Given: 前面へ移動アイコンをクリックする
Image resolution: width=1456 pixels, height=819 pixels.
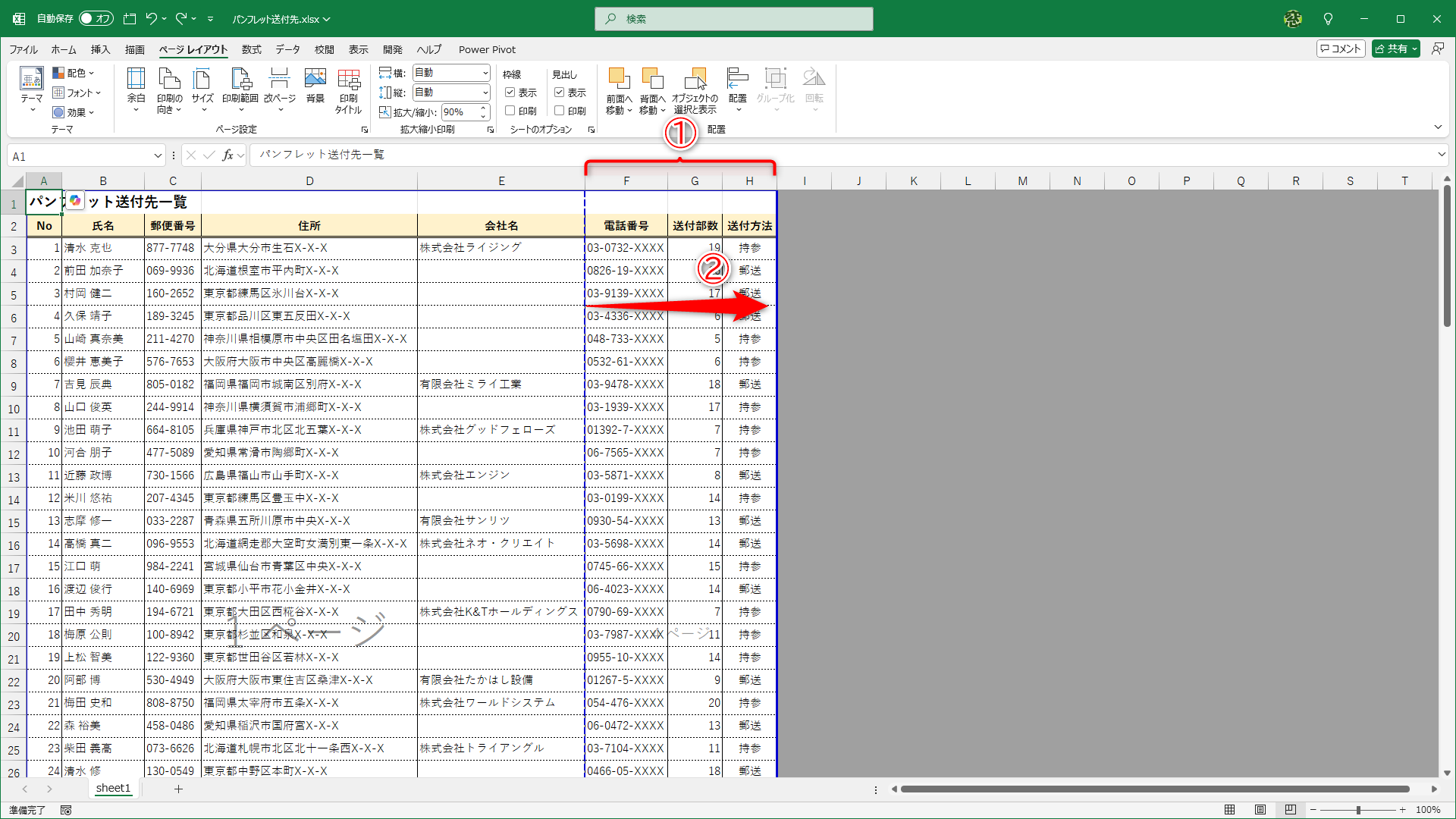Looking at the screenshot, I should tap(618, 87).
